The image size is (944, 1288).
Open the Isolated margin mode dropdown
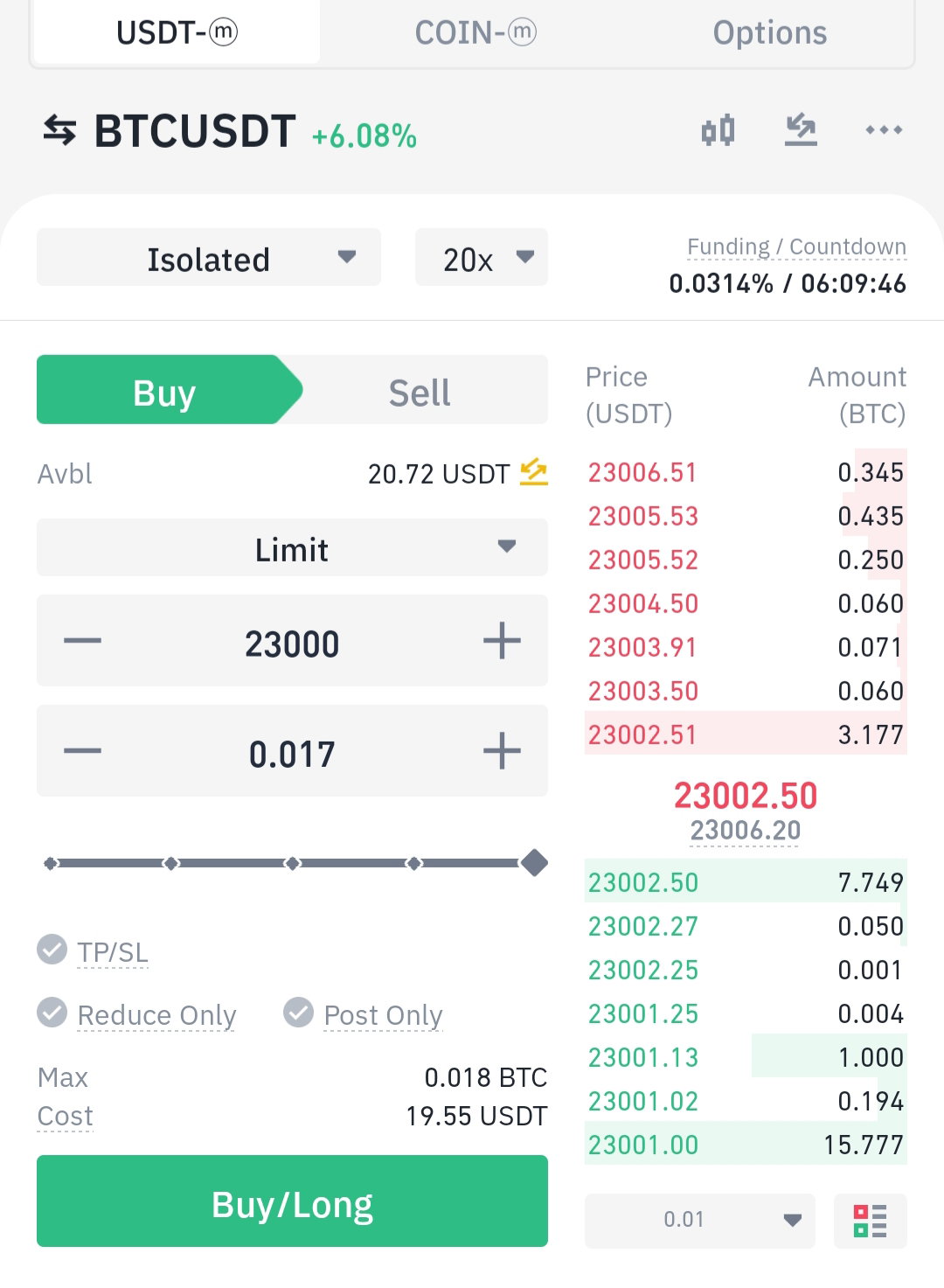[209, 257]
